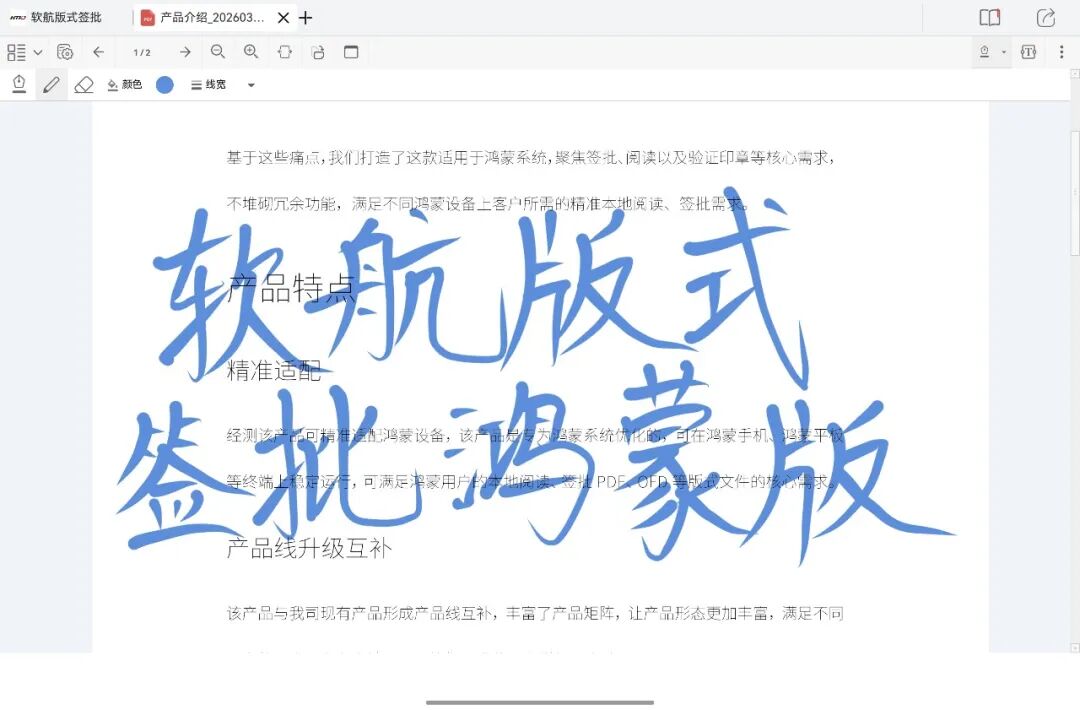The height and width of the screenshot is (710, 1080).
Task: Open the seal dropdown arrow on the right
Action: tap(1003, 52)
